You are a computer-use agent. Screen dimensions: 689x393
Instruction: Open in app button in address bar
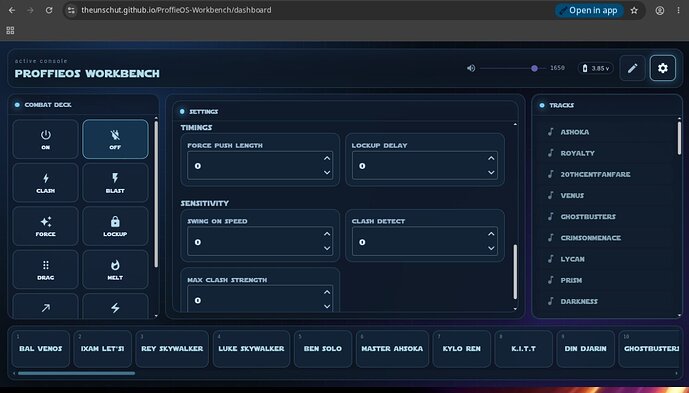(589, 11)
